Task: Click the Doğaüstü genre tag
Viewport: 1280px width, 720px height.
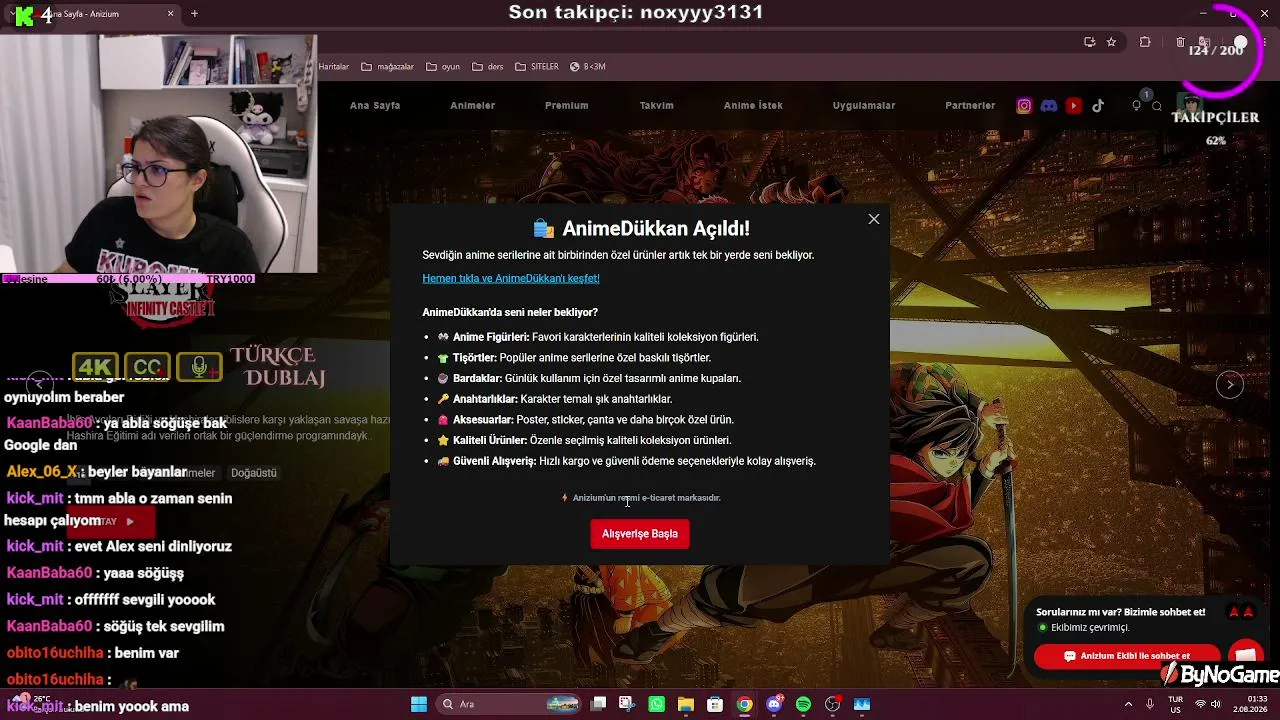Action: point(254,473)
